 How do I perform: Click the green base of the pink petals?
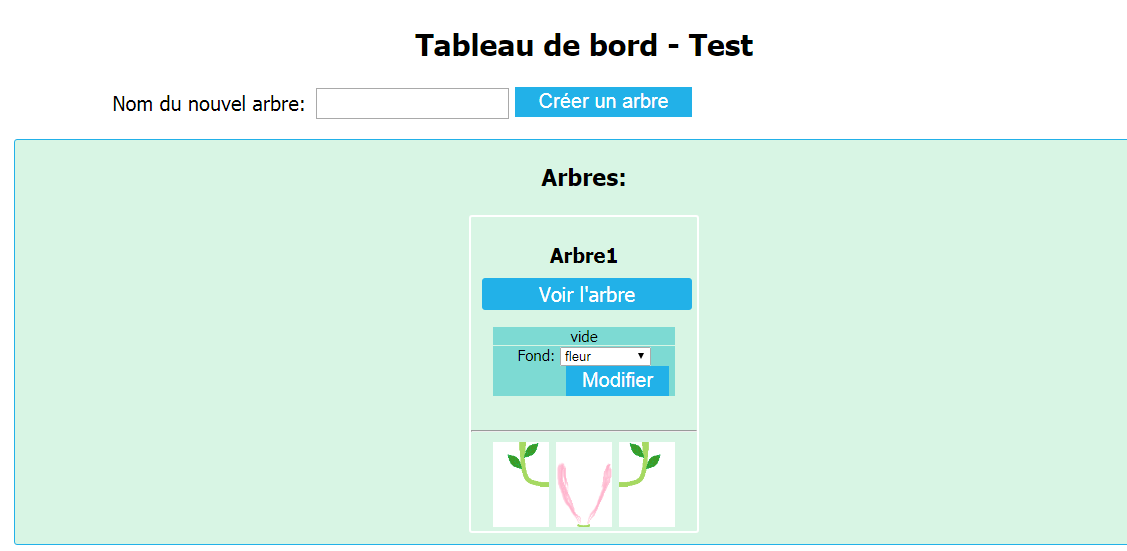tap(584, 524)
